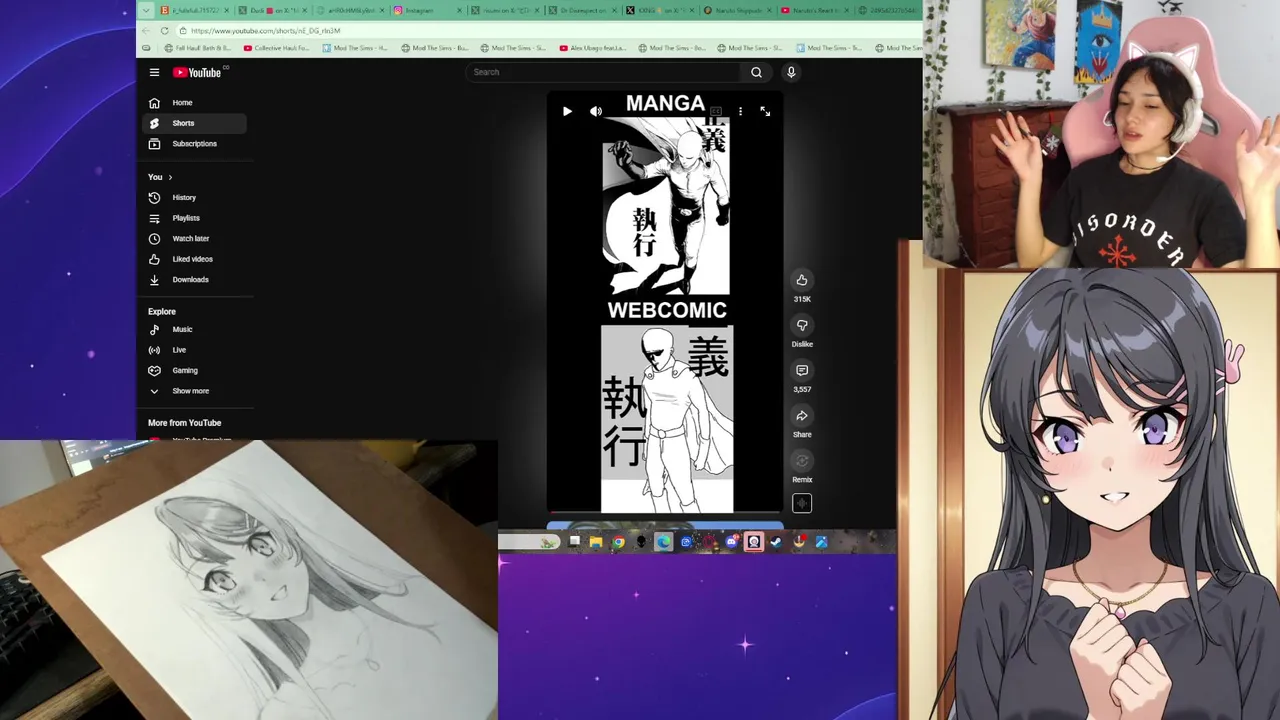Viewport: 1280px width, 720px height.
Task: Open Downloads
Action: 195,279
